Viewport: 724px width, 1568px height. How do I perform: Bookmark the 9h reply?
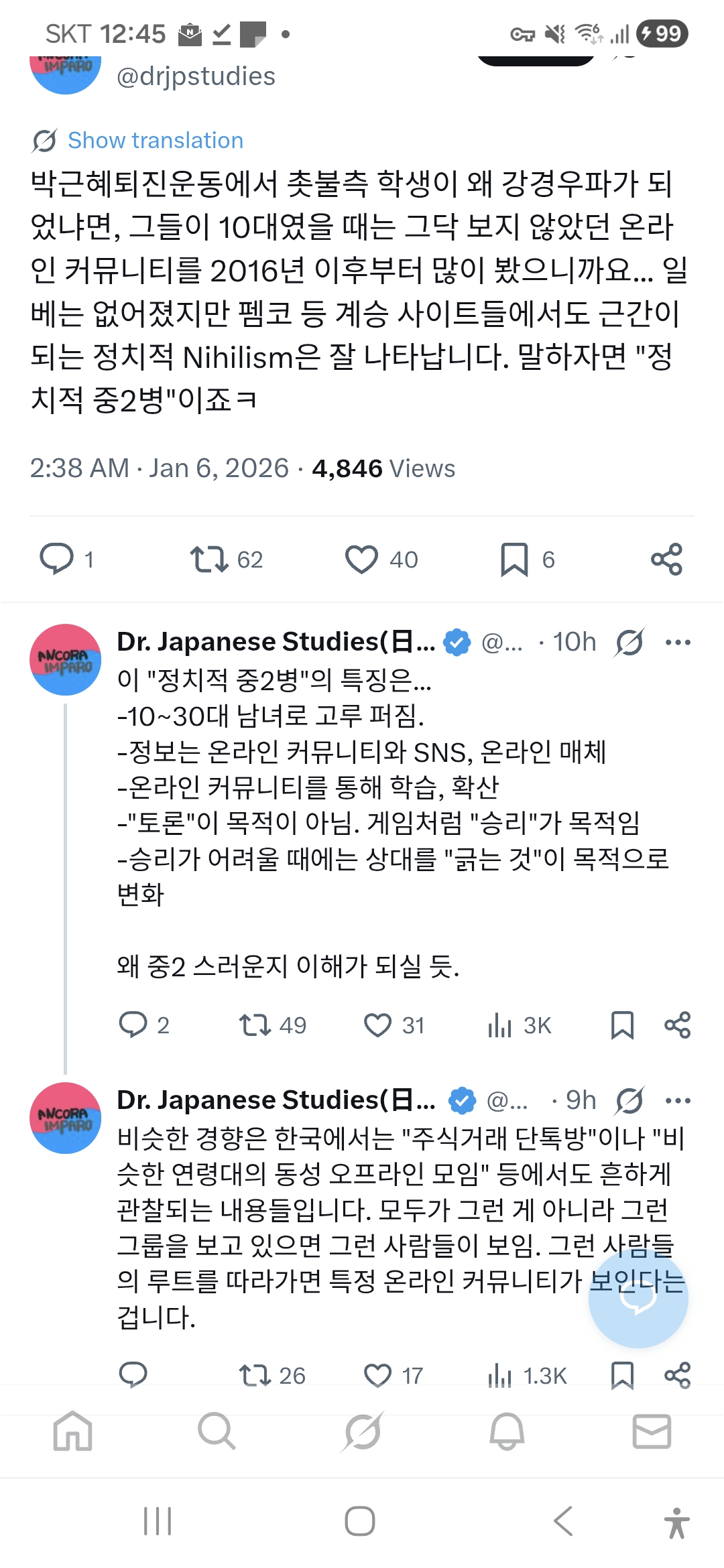click(622, 1376)
